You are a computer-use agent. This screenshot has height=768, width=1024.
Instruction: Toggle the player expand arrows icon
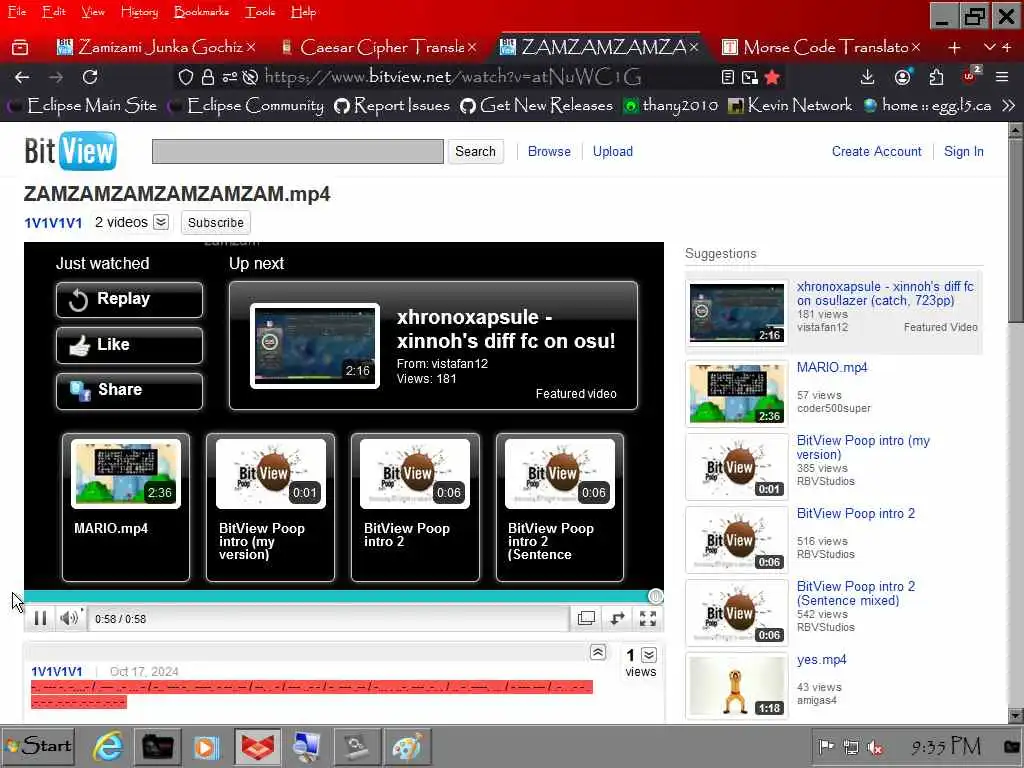pos(617,618)
